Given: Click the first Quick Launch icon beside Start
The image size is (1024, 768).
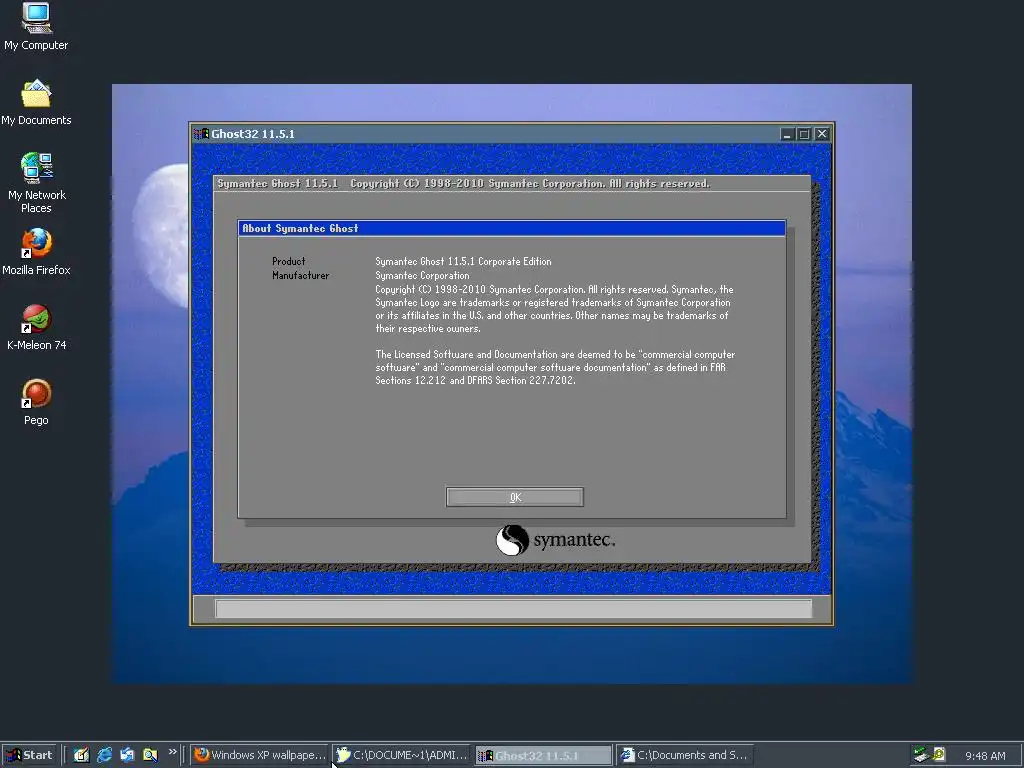Looking at the screenshot, I should point(81,755).
